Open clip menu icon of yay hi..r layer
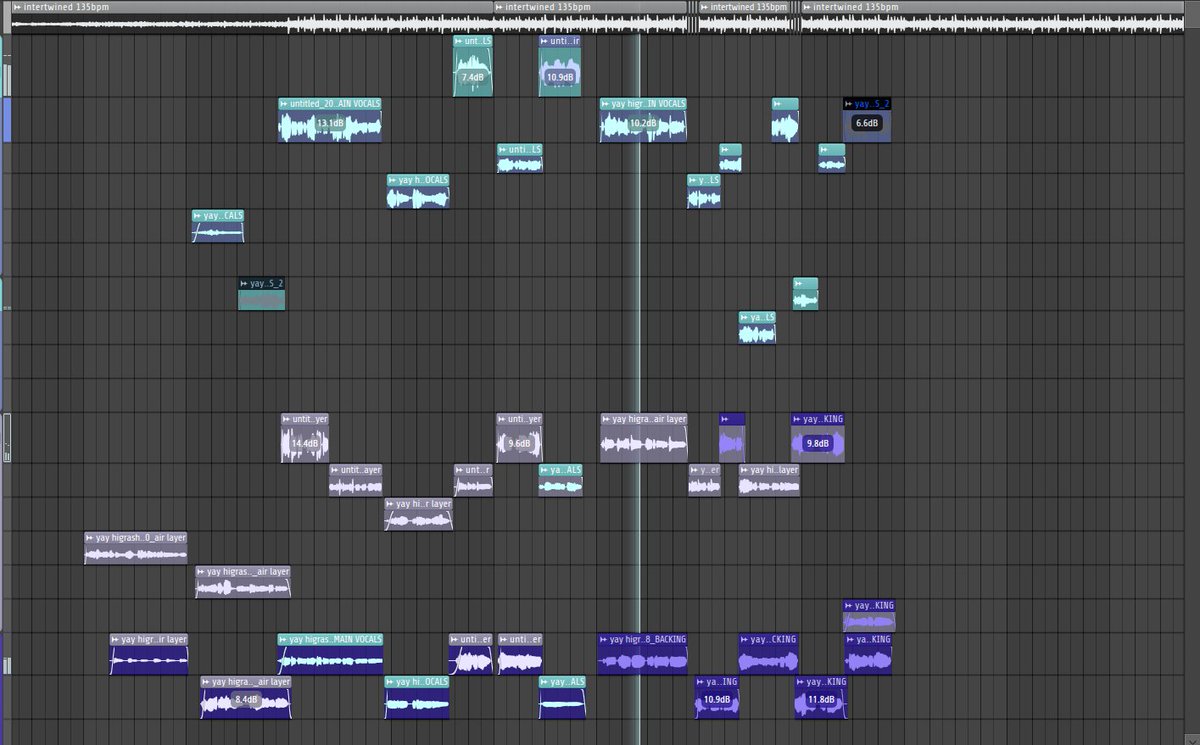The height and width of the screenshot is (745, 1200). [x=391, y=504]
